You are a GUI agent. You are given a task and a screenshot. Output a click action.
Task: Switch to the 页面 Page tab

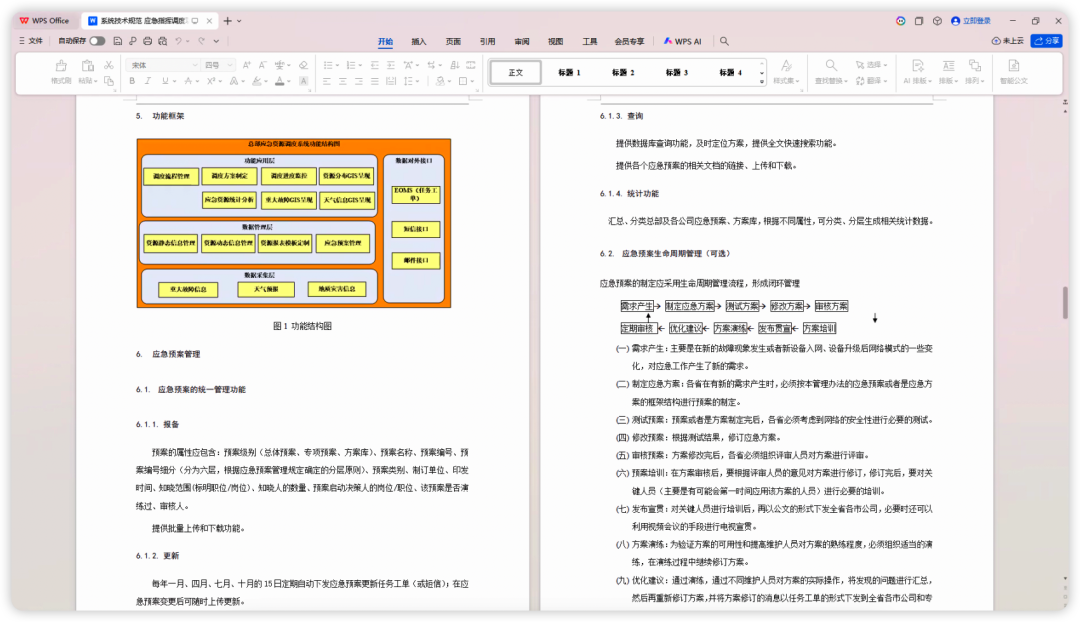[x=453, y=41]
